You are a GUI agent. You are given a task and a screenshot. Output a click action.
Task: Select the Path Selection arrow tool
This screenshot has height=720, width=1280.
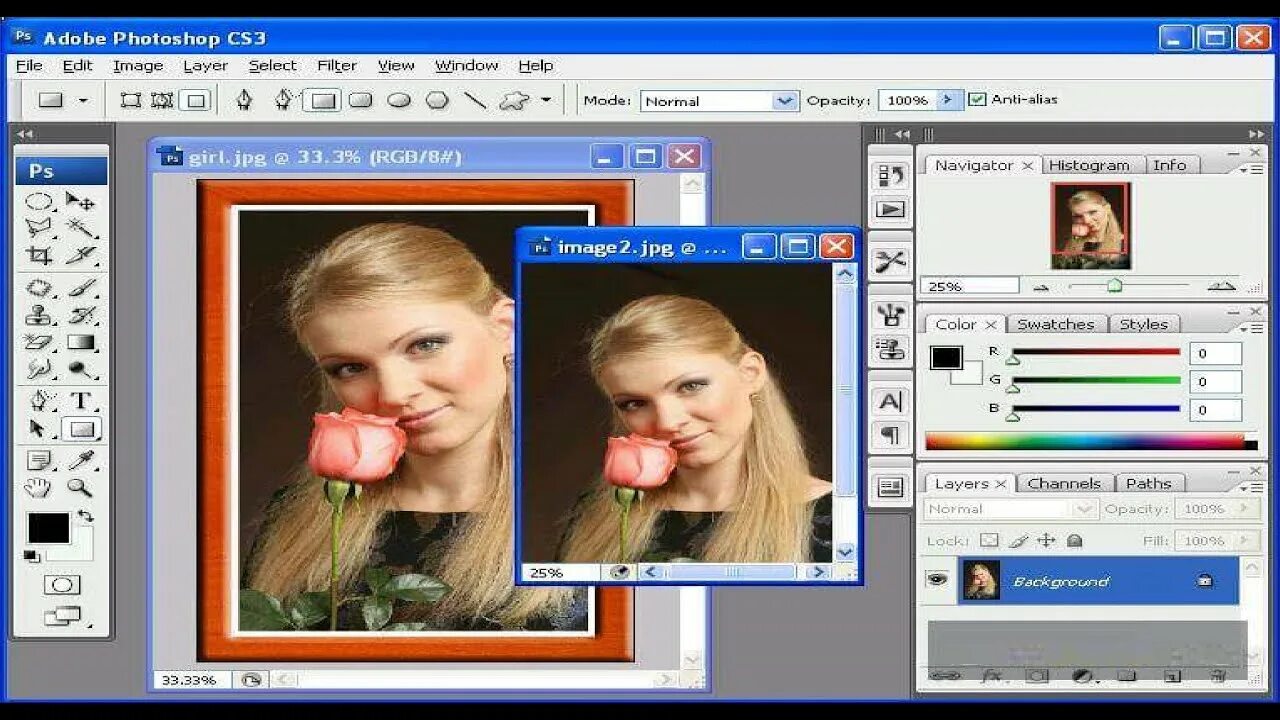click(39, 429)
